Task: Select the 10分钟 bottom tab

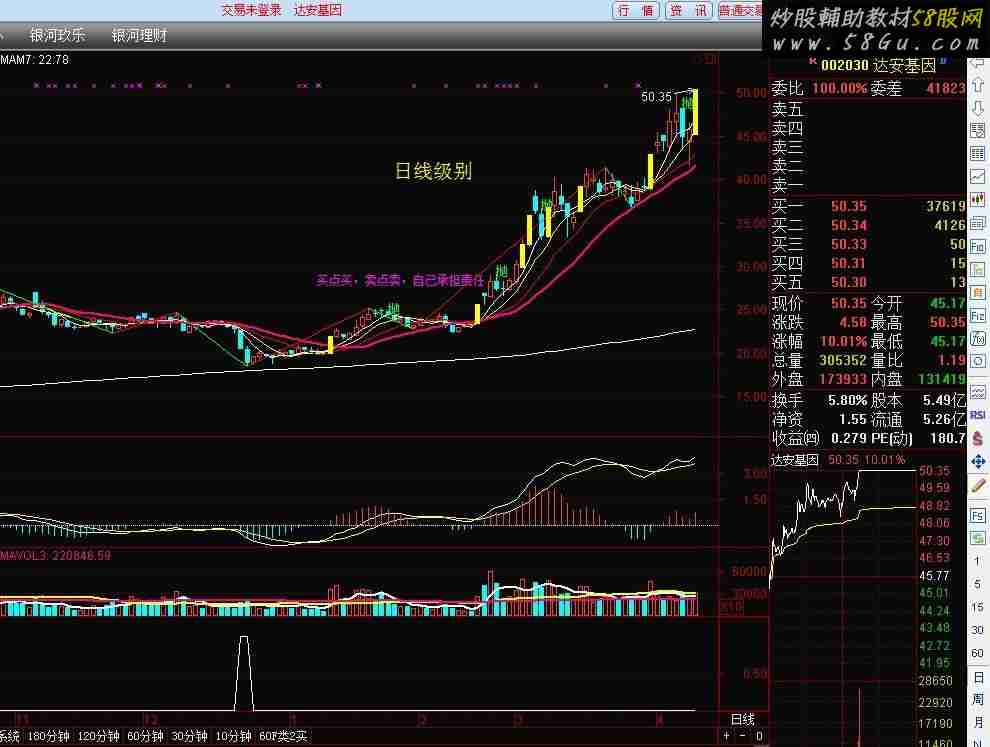Action: point(234,736)
